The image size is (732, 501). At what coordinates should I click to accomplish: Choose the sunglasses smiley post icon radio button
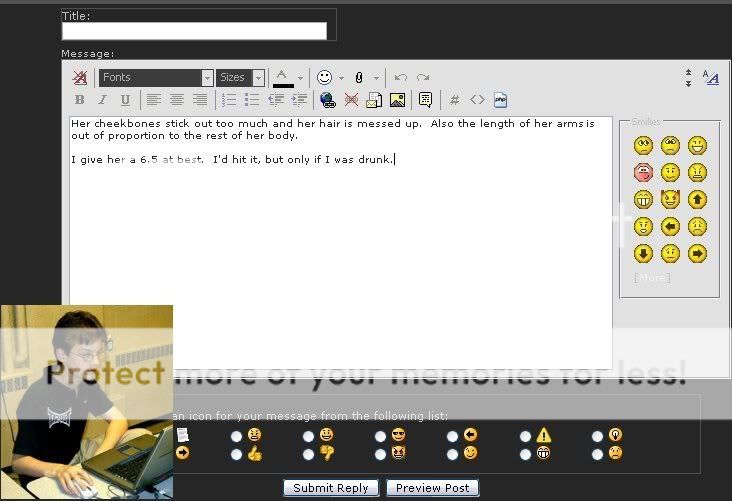click(381, 436)
